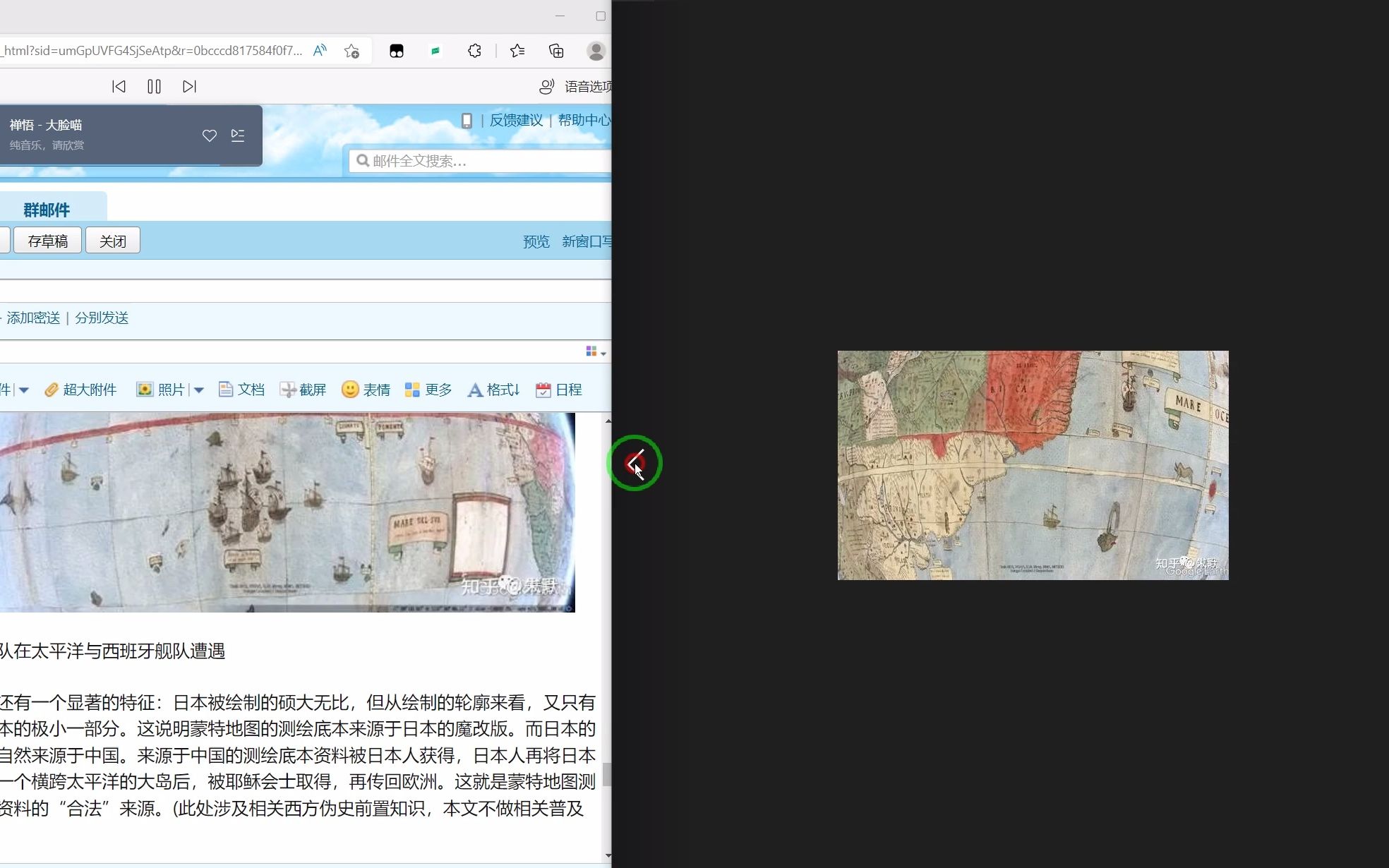Click the 关闭 button
Screen dimensions: 1389x868
pyautogui.click(x=113, y=241)
